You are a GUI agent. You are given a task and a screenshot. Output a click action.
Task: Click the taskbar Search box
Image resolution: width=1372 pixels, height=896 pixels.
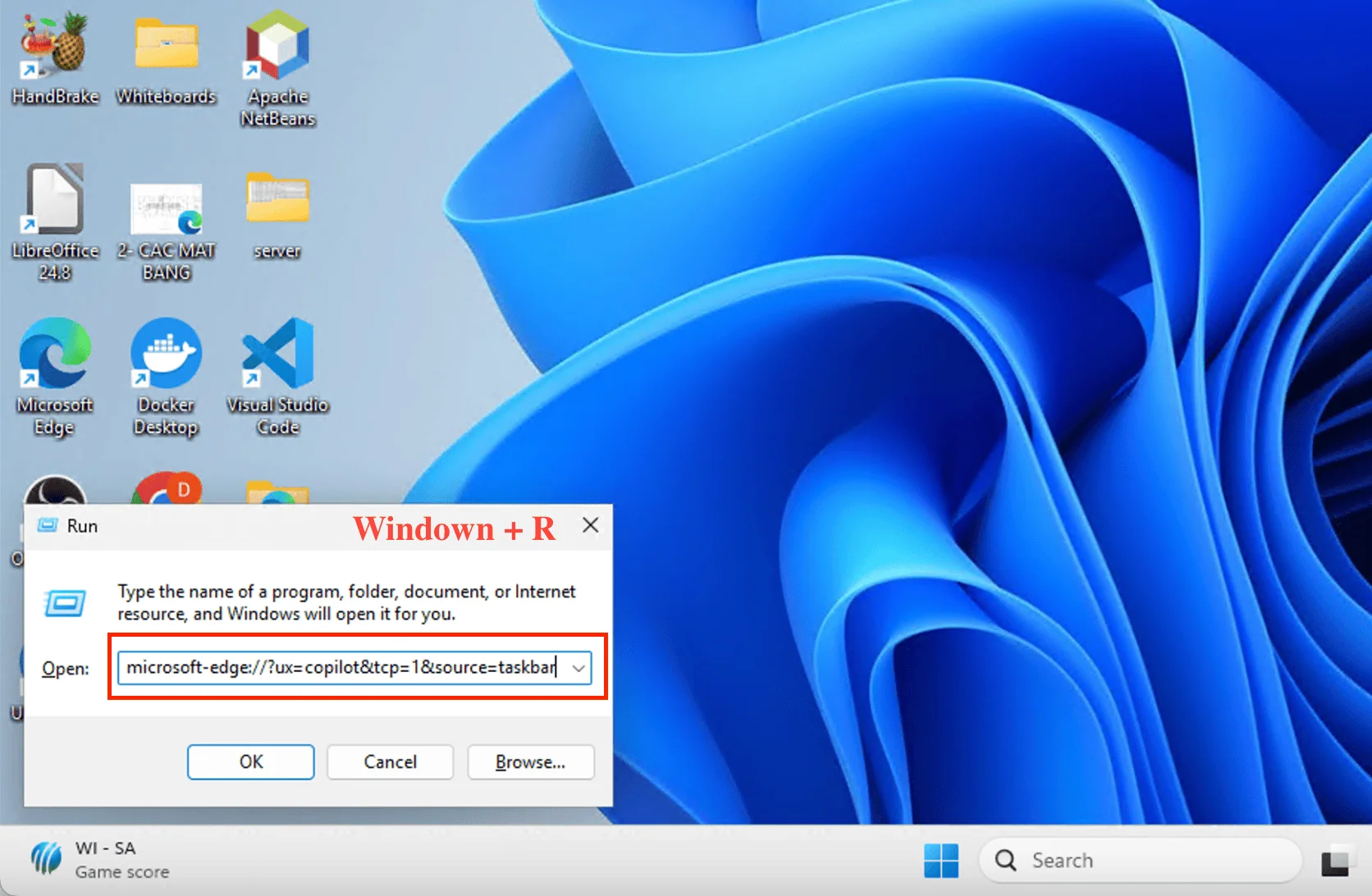(1141, 860)
